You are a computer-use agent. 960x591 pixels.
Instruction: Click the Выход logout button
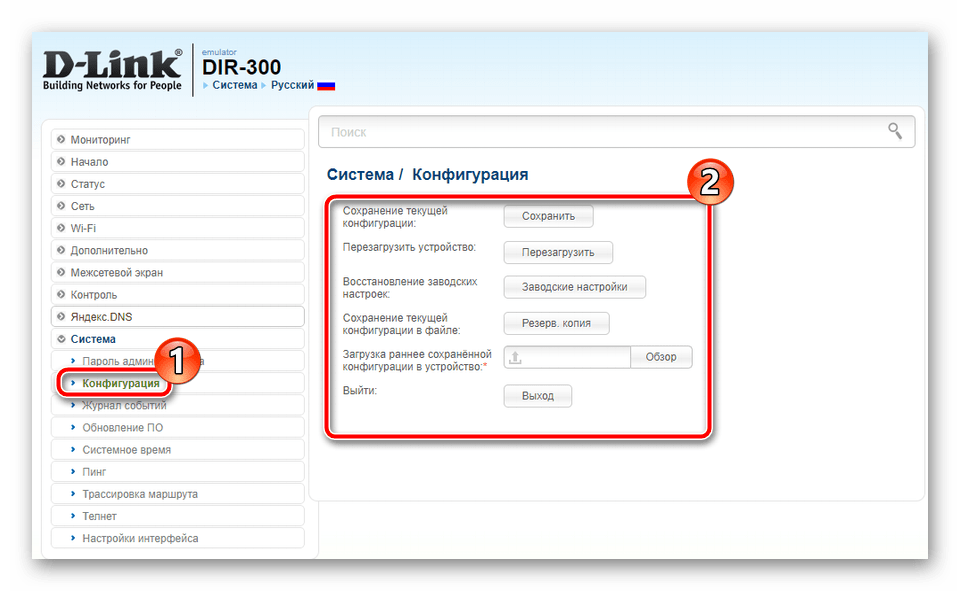[538, 396]
